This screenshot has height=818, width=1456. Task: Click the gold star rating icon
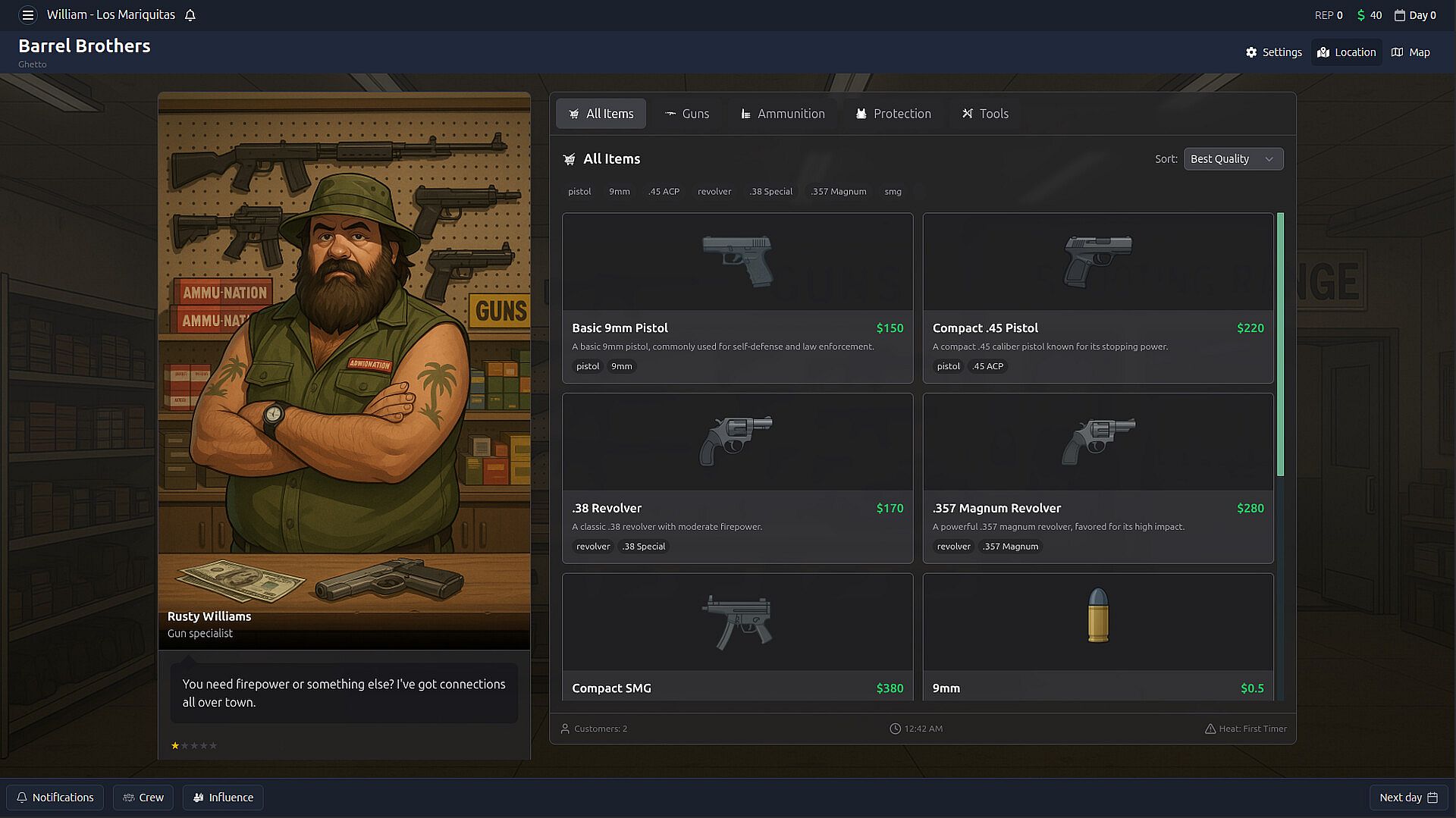[175, 745]
